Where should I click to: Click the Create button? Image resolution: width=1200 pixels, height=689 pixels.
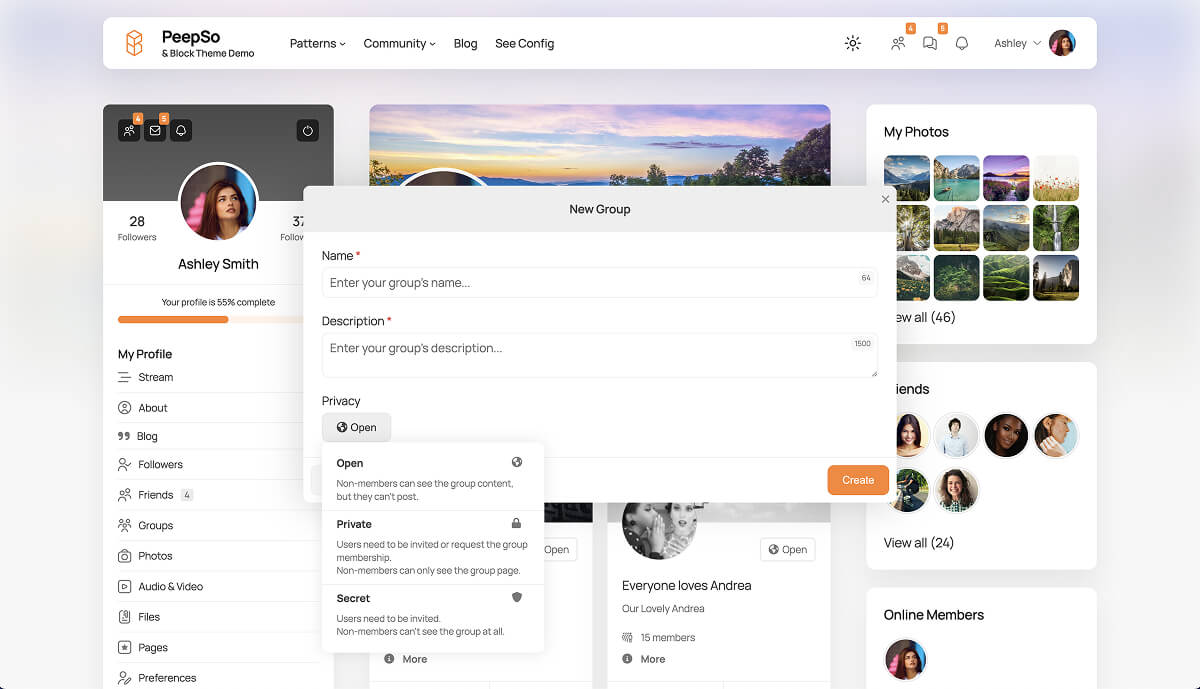[858, 480]
